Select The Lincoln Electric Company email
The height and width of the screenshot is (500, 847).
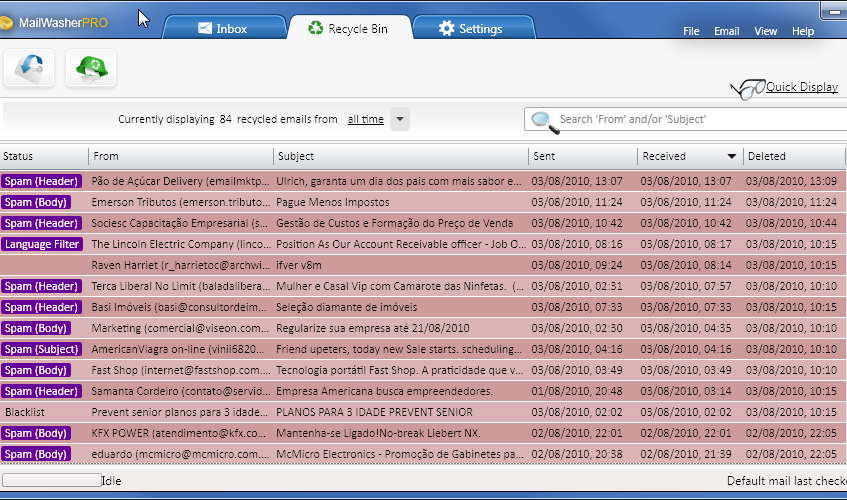(422, 244)
